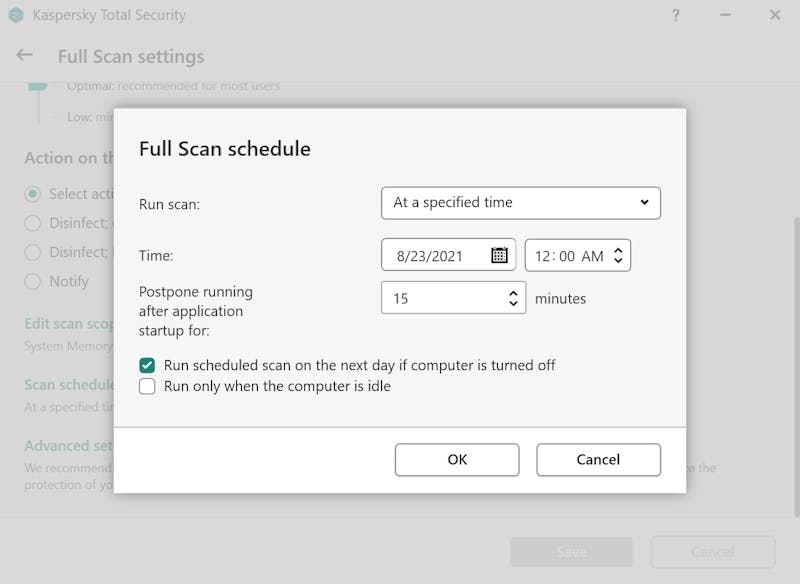Click the 'Postpone running after application startup for:' label
Image resolution: width=800 pixels, height=584 pixels.
coord(195,311)
